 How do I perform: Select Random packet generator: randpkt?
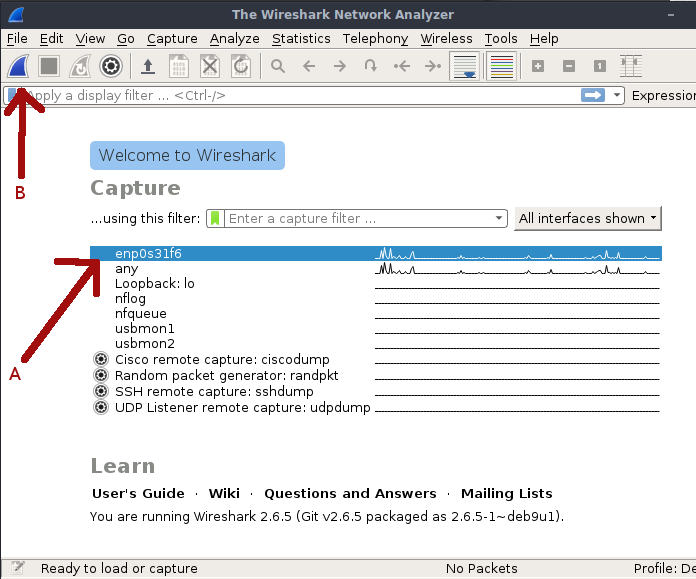click(376, 375)
